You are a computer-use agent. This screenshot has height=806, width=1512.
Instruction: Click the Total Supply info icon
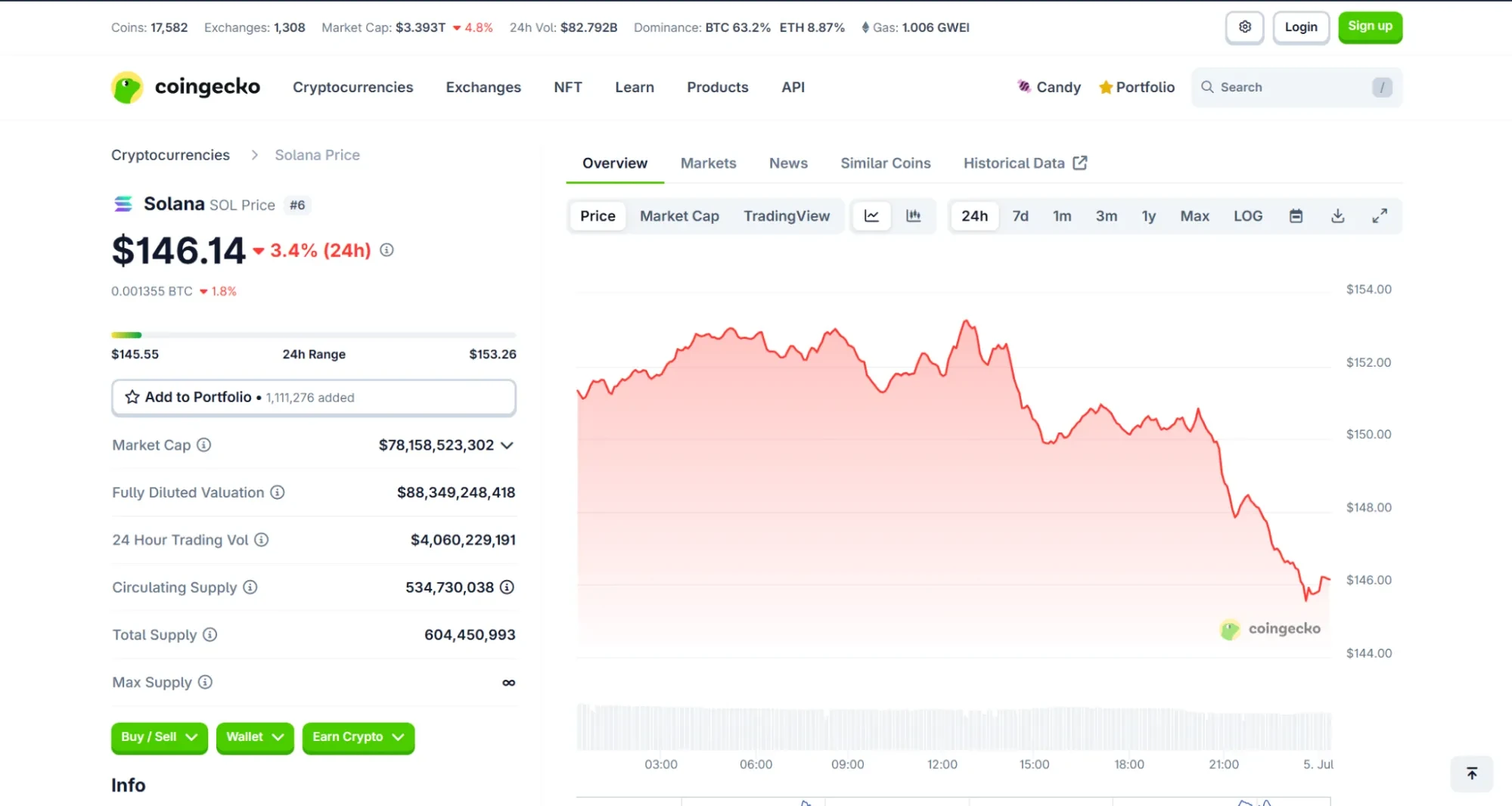(x=210, y=635)
